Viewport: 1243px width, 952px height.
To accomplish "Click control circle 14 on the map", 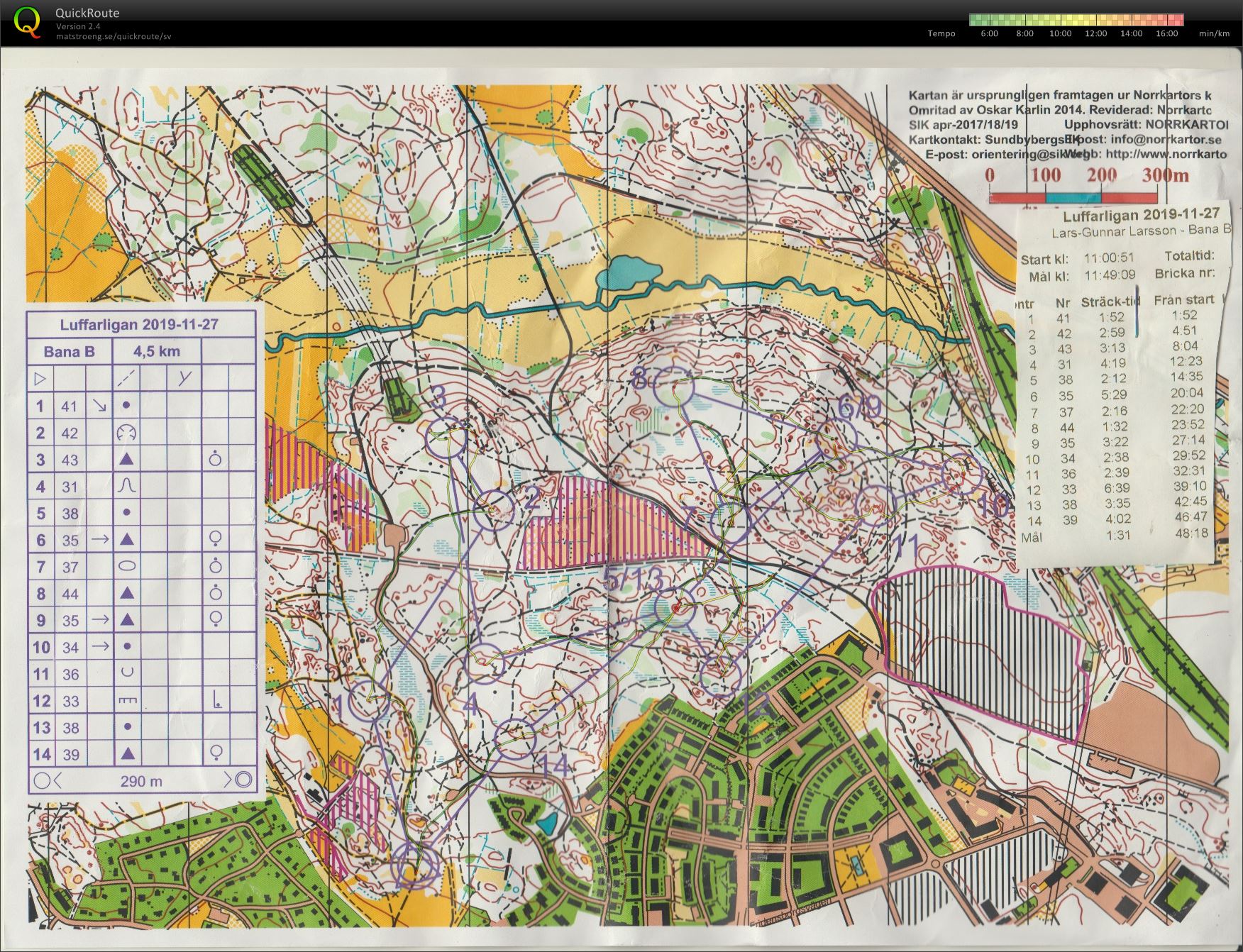I will tap(515, 738).
